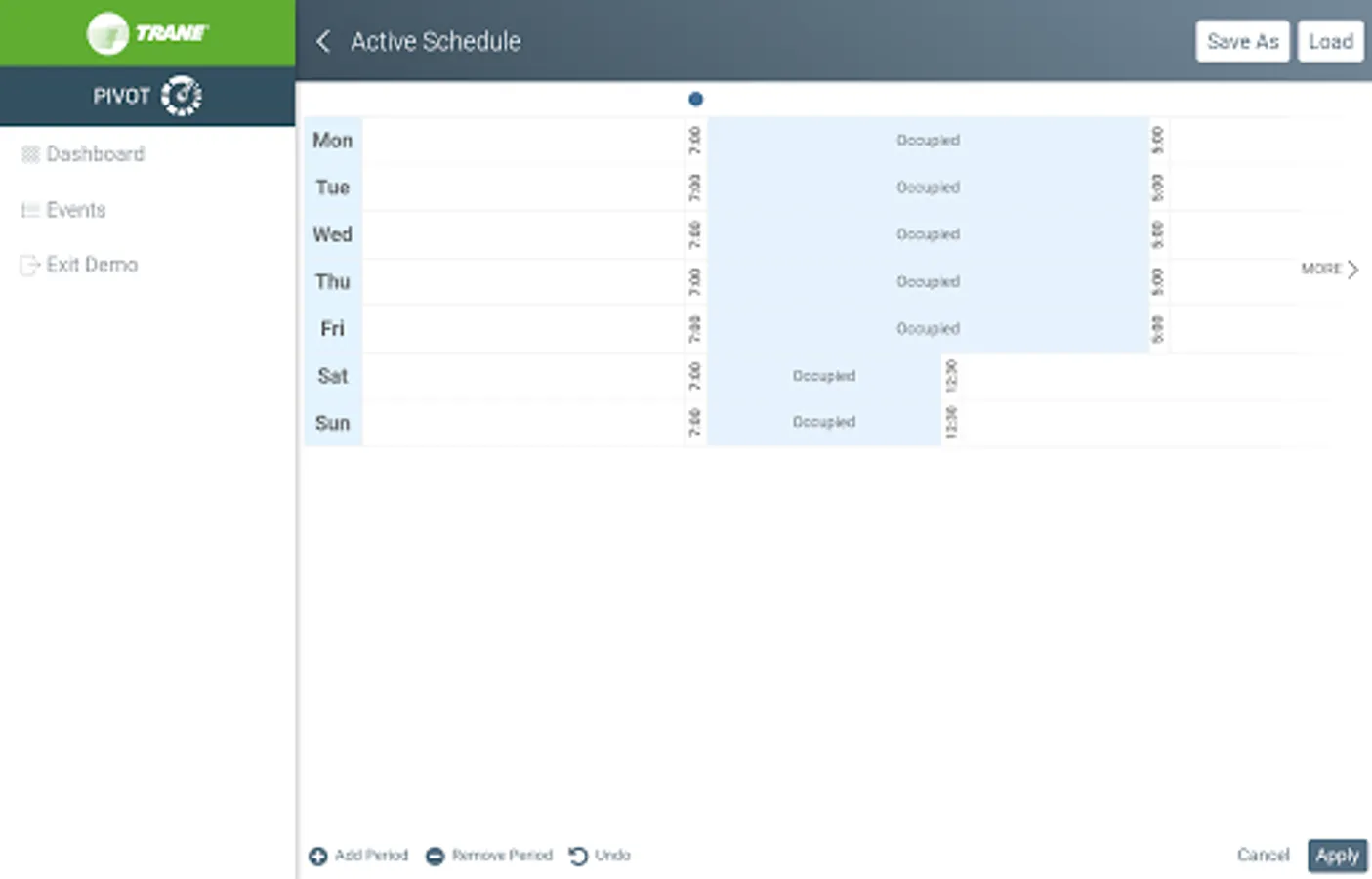This screenshot has height=879, width=1372.
Task: Select Saturday's Occupied period block
Action: [823, 376]
